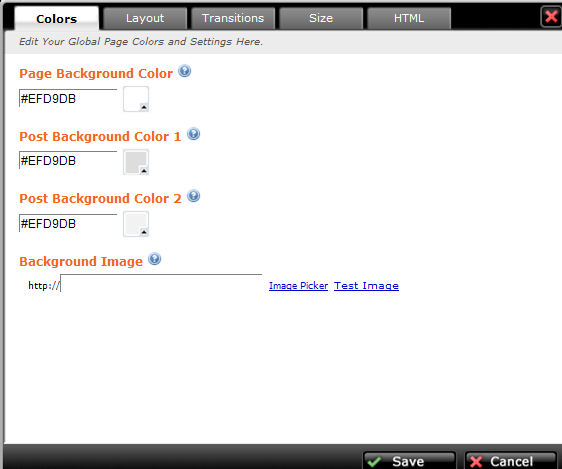Image resolution: width=562 pixels, height=469 pixels.
Task: Click the Image Picker link
Action: (298, 286)
